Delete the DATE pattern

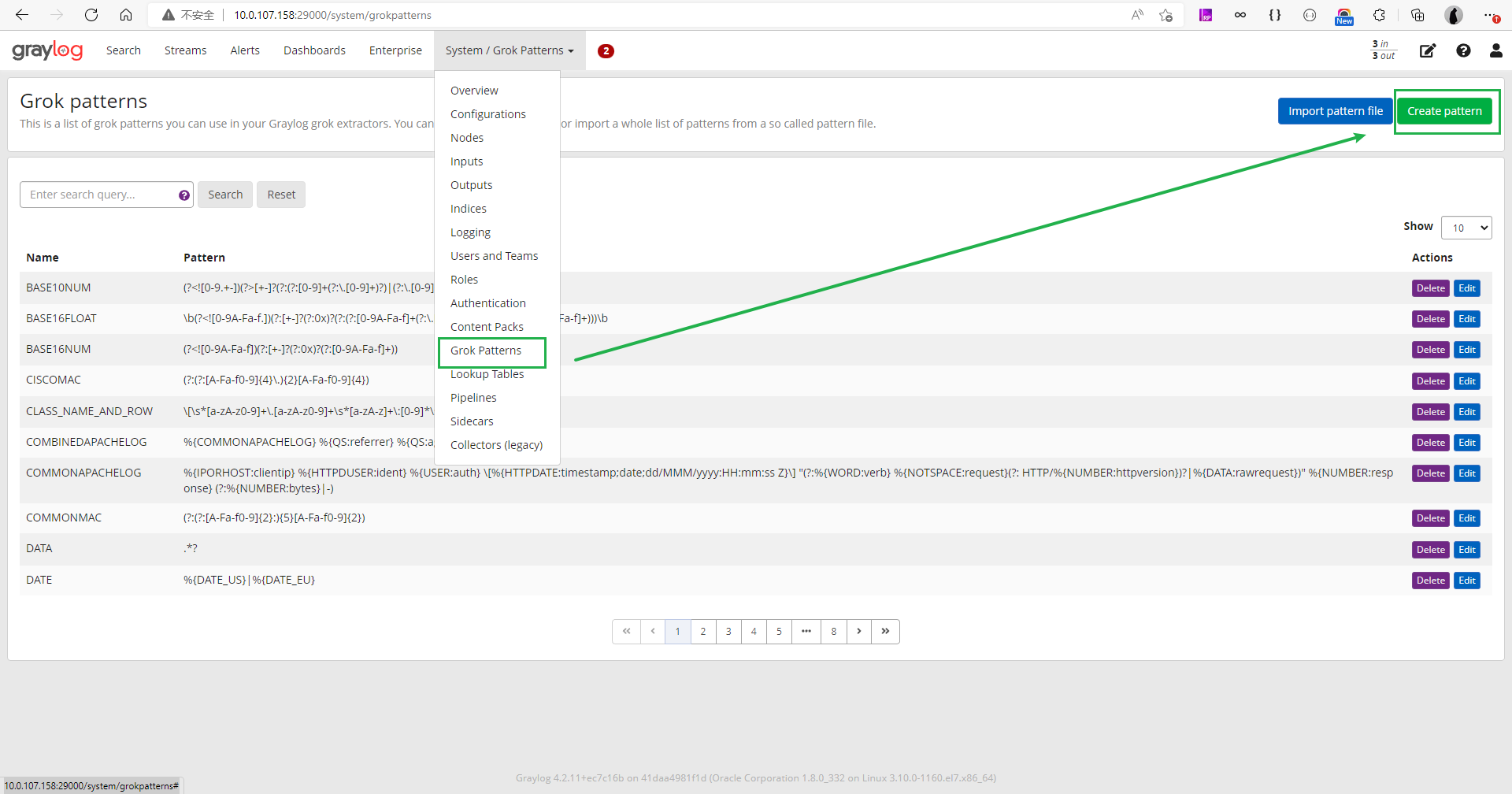[x=1430, y=581]
